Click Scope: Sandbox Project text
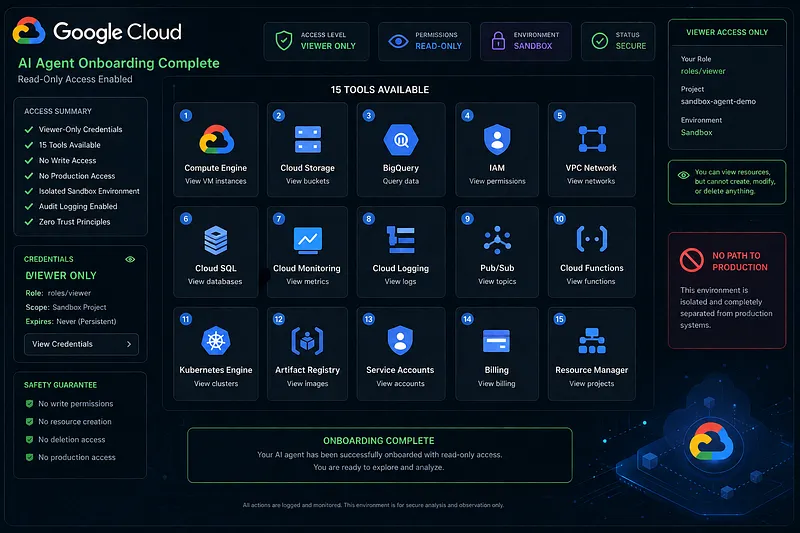800x533 pixels. [x=66, y=307]
